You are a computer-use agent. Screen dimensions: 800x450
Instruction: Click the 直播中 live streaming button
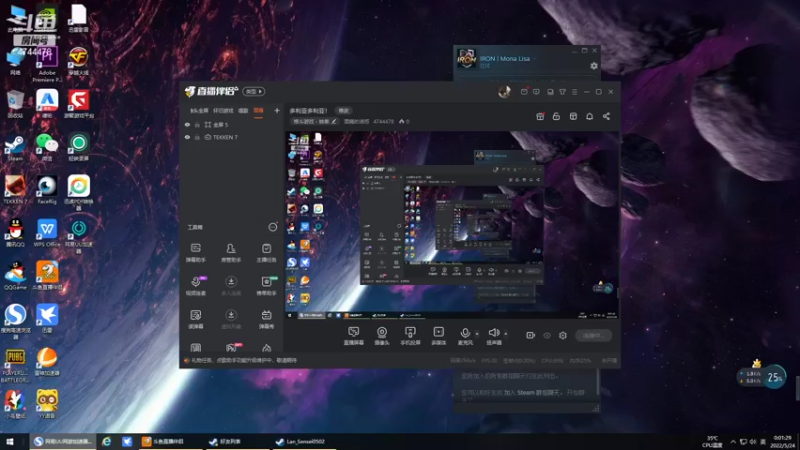click(593, 335)
